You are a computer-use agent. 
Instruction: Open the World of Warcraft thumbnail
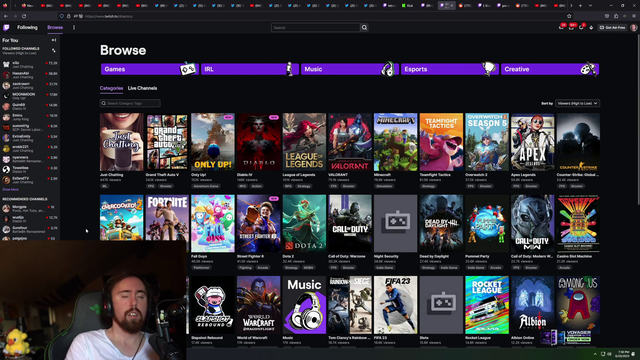pos(258,305)
